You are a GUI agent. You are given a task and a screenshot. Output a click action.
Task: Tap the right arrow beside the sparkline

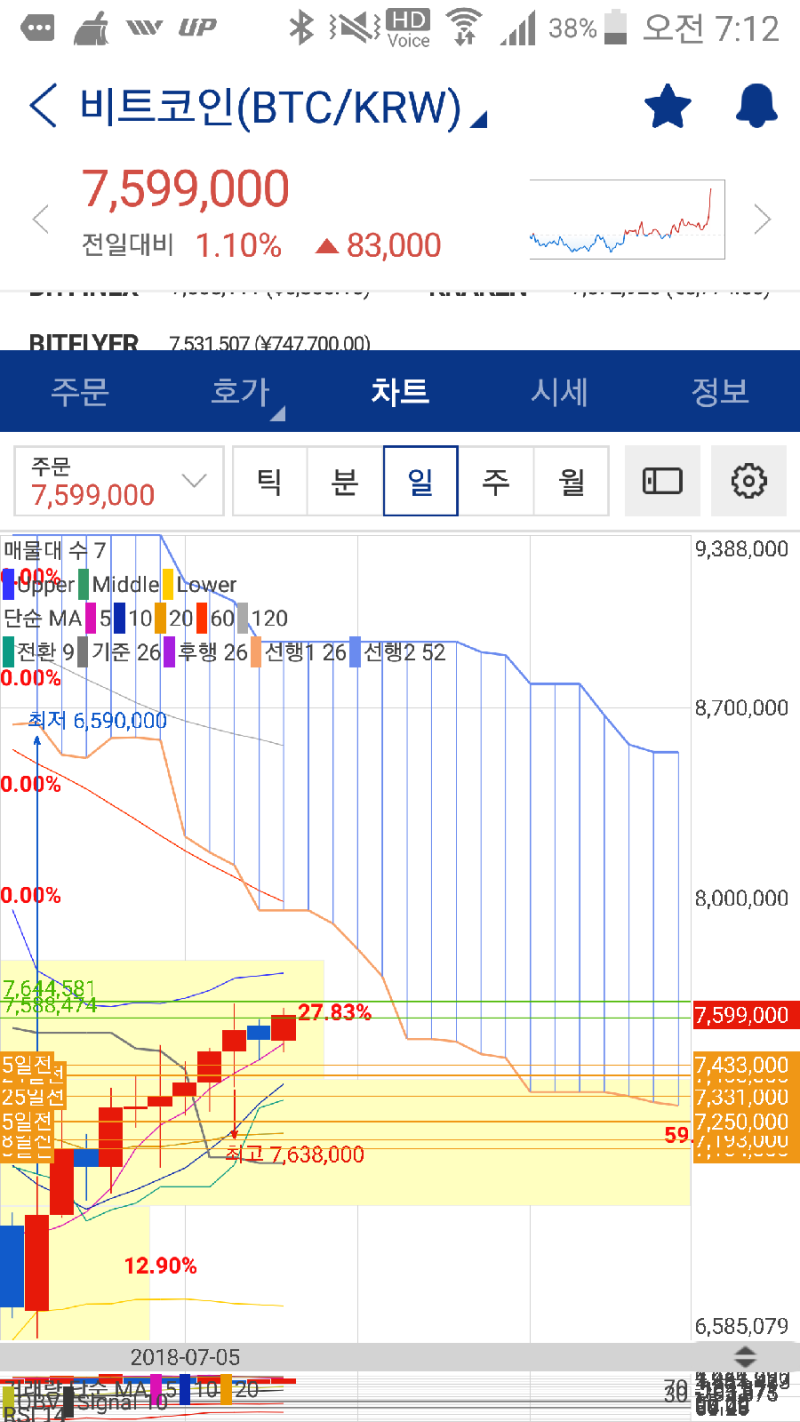click(x=762, y=219)
